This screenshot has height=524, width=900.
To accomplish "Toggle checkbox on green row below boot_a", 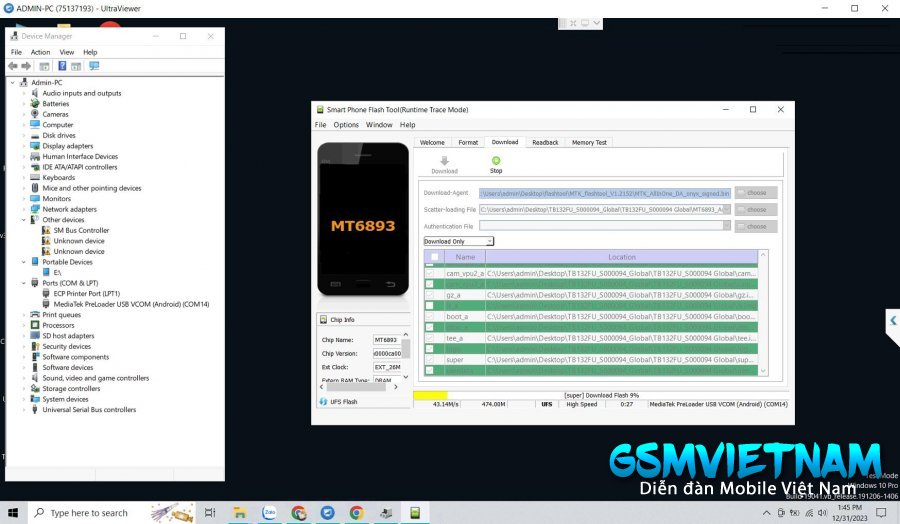I will coord(429,327).
